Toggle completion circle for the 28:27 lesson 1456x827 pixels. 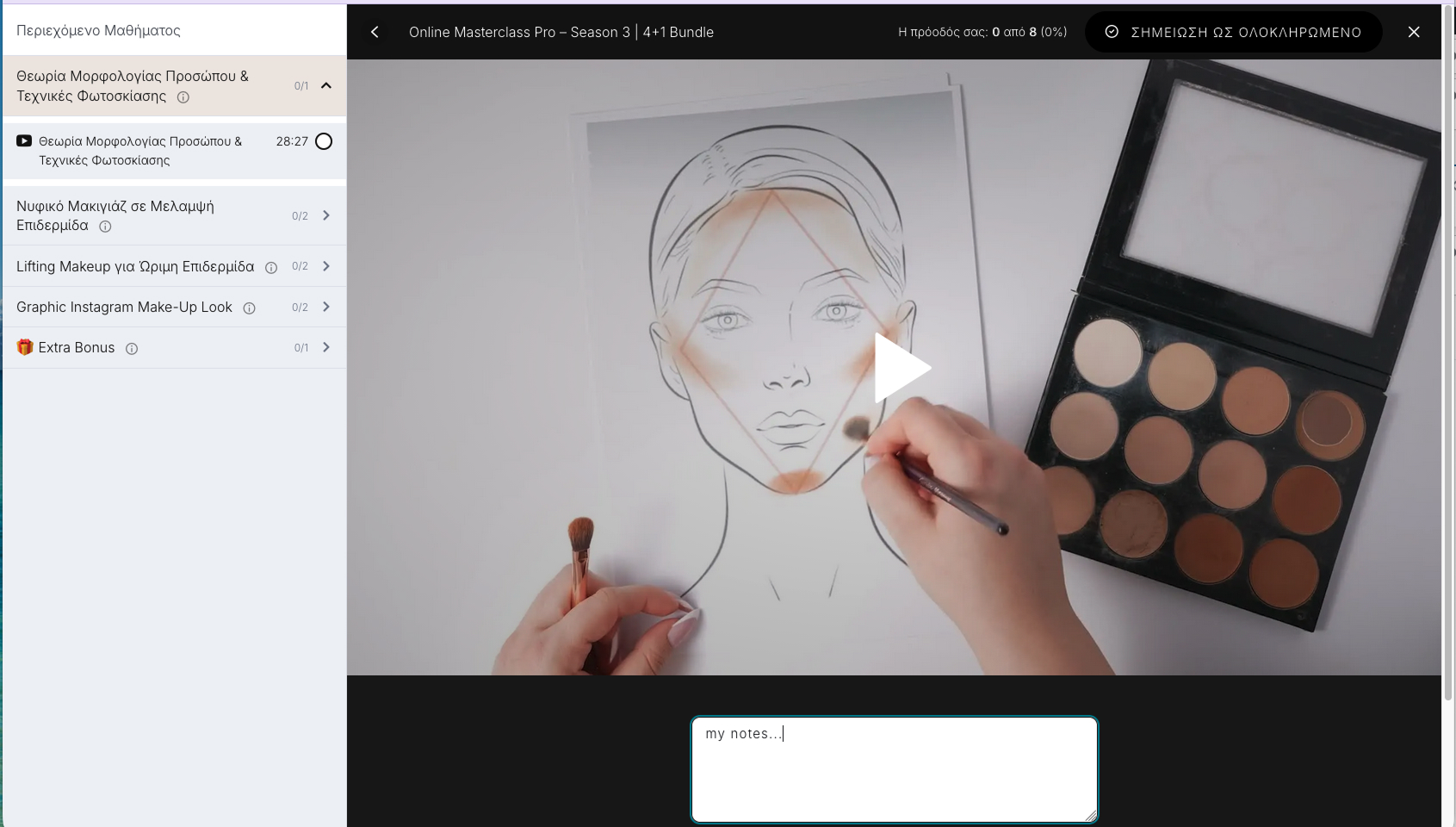click(324, 141)
